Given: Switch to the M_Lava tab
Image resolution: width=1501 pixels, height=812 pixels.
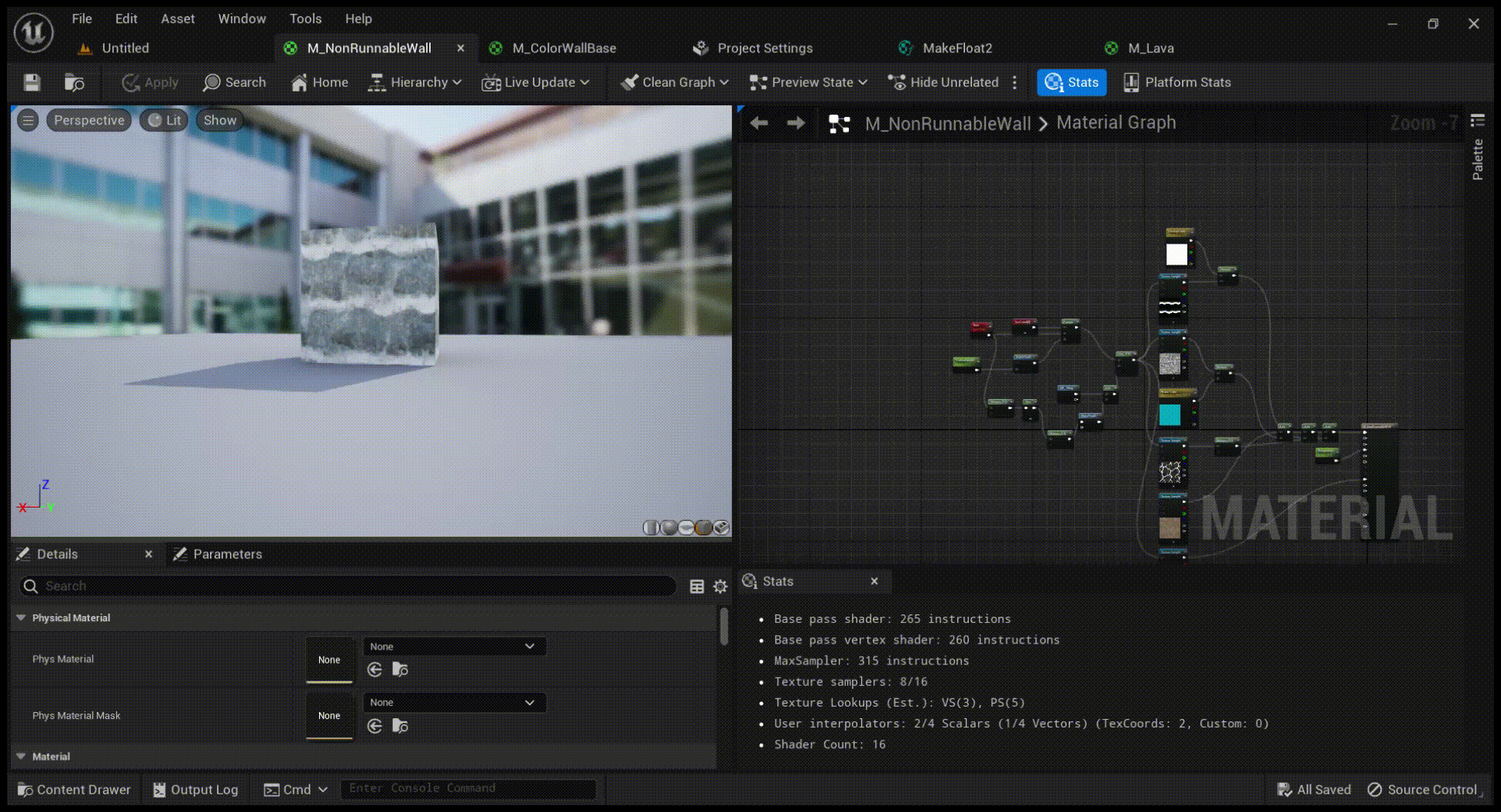Looking at the screenshot, I should point(1150,48).
